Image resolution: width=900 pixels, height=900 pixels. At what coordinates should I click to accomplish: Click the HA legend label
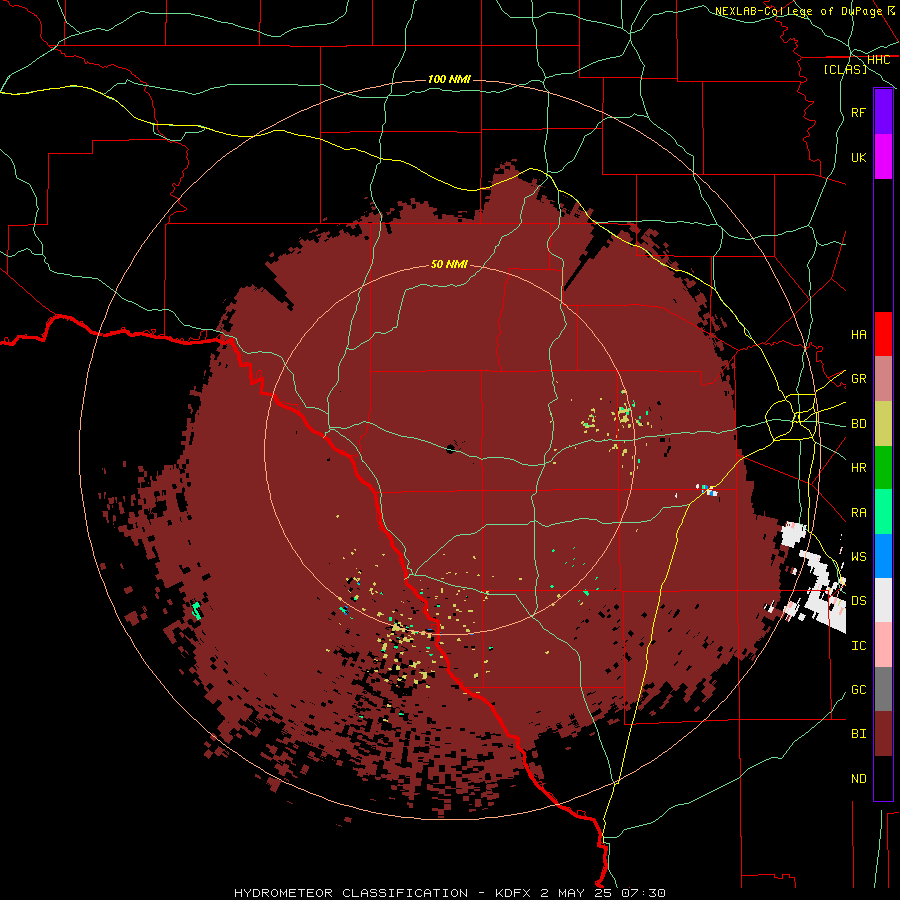pos(858,335)
